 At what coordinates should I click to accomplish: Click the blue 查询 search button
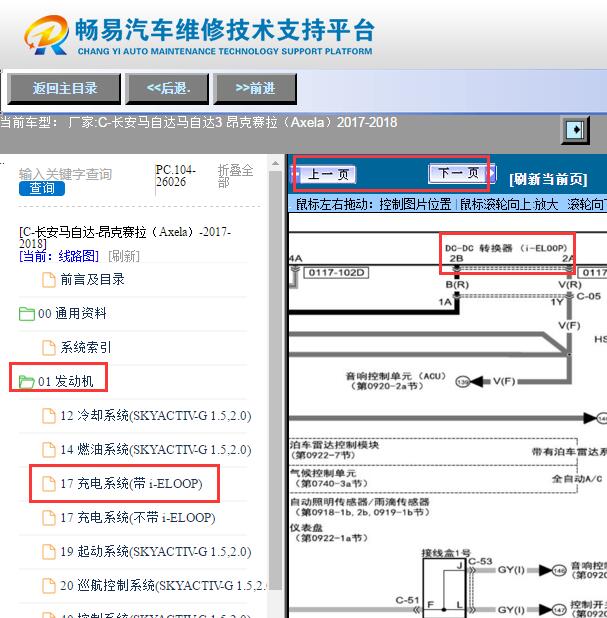tap(42, 188)
